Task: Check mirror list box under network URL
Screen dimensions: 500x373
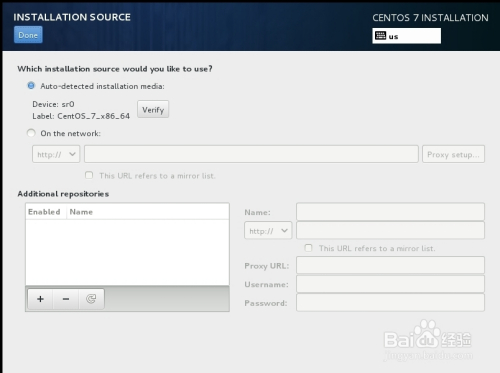Action: pyautogui.click(x=89, y=175)
